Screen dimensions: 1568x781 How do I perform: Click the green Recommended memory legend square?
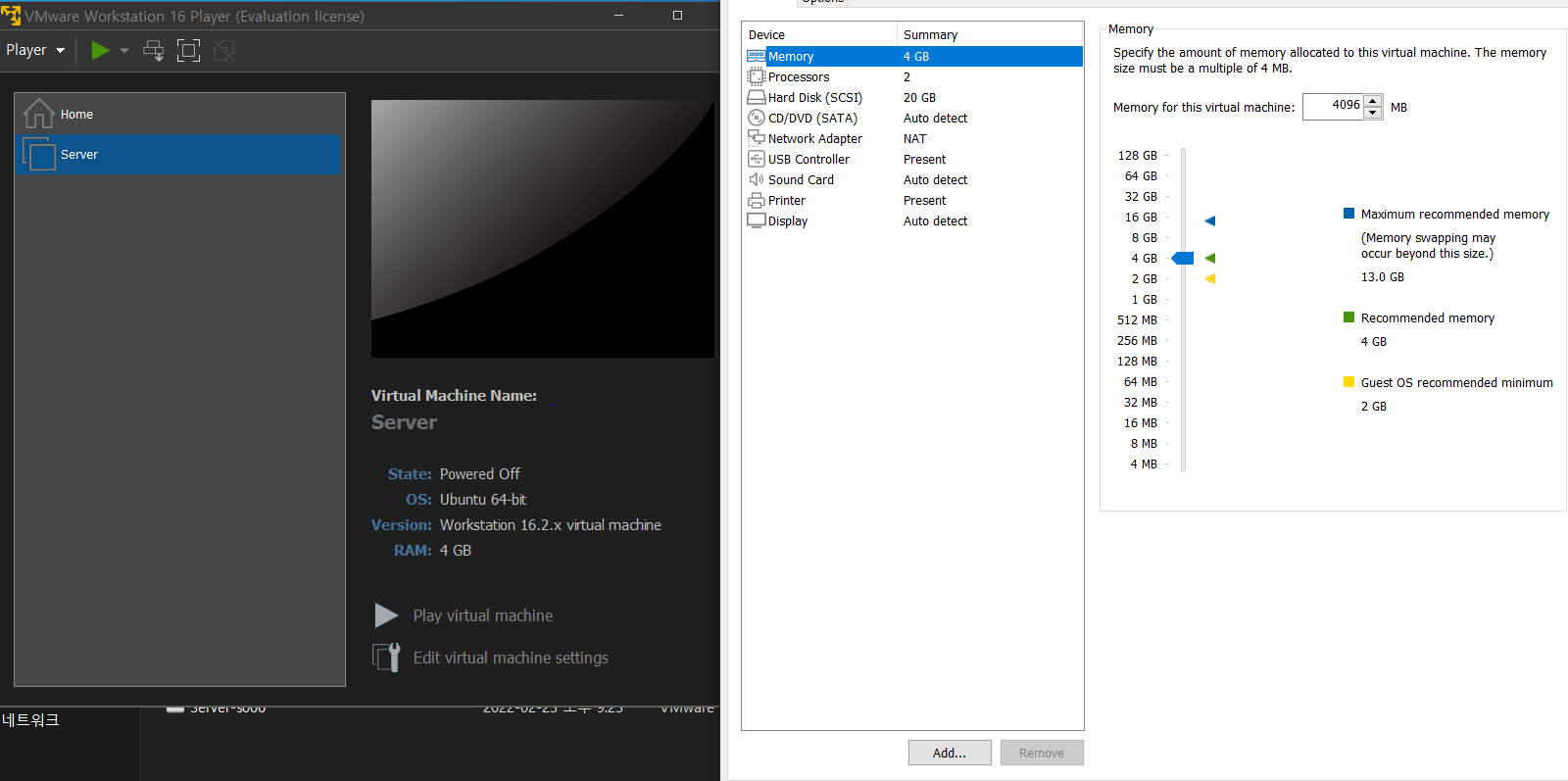1348,317
